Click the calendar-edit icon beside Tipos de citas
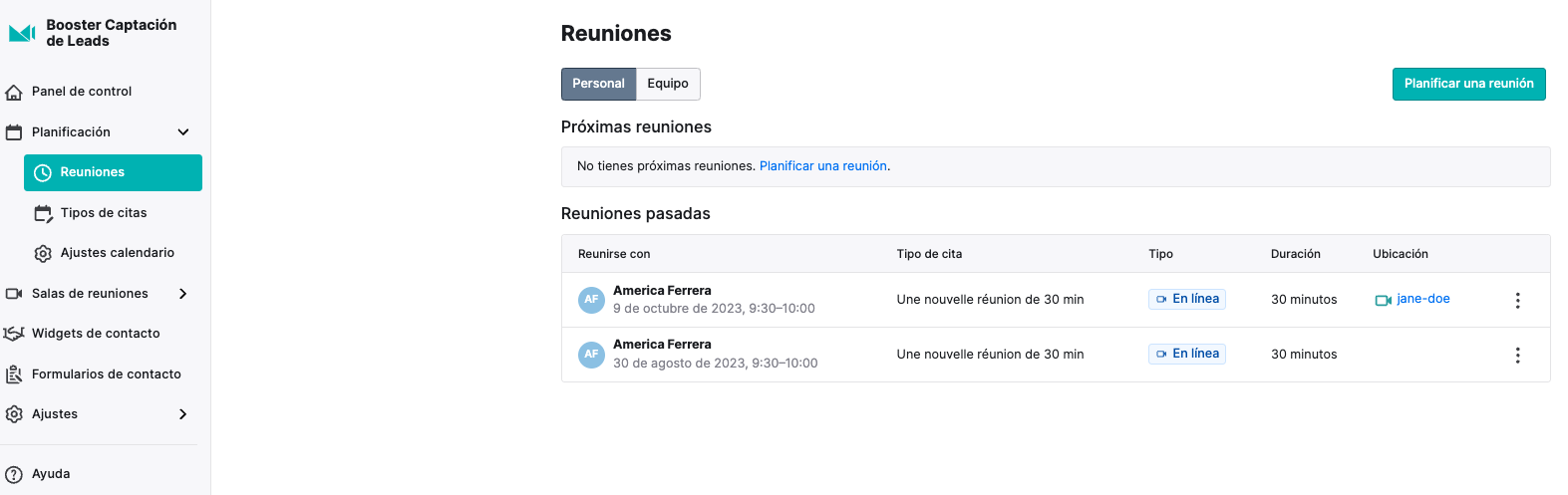The width and height of the screenshot is (1568, 495). point(43,213)
